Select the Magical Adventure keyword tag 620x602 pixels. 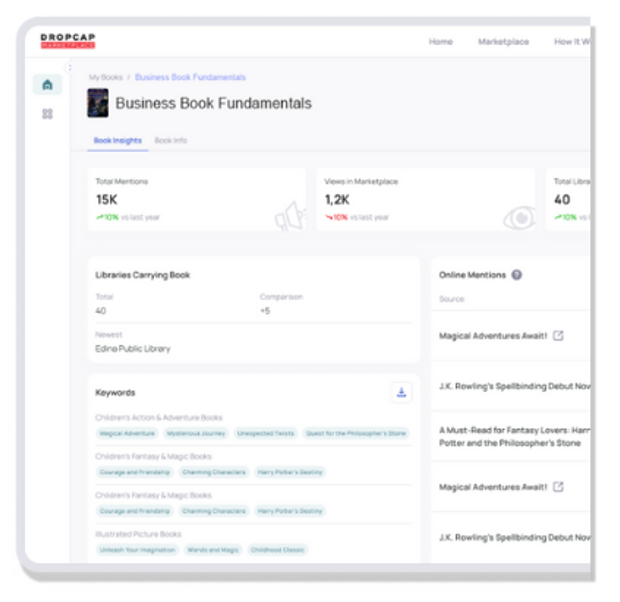127,433
